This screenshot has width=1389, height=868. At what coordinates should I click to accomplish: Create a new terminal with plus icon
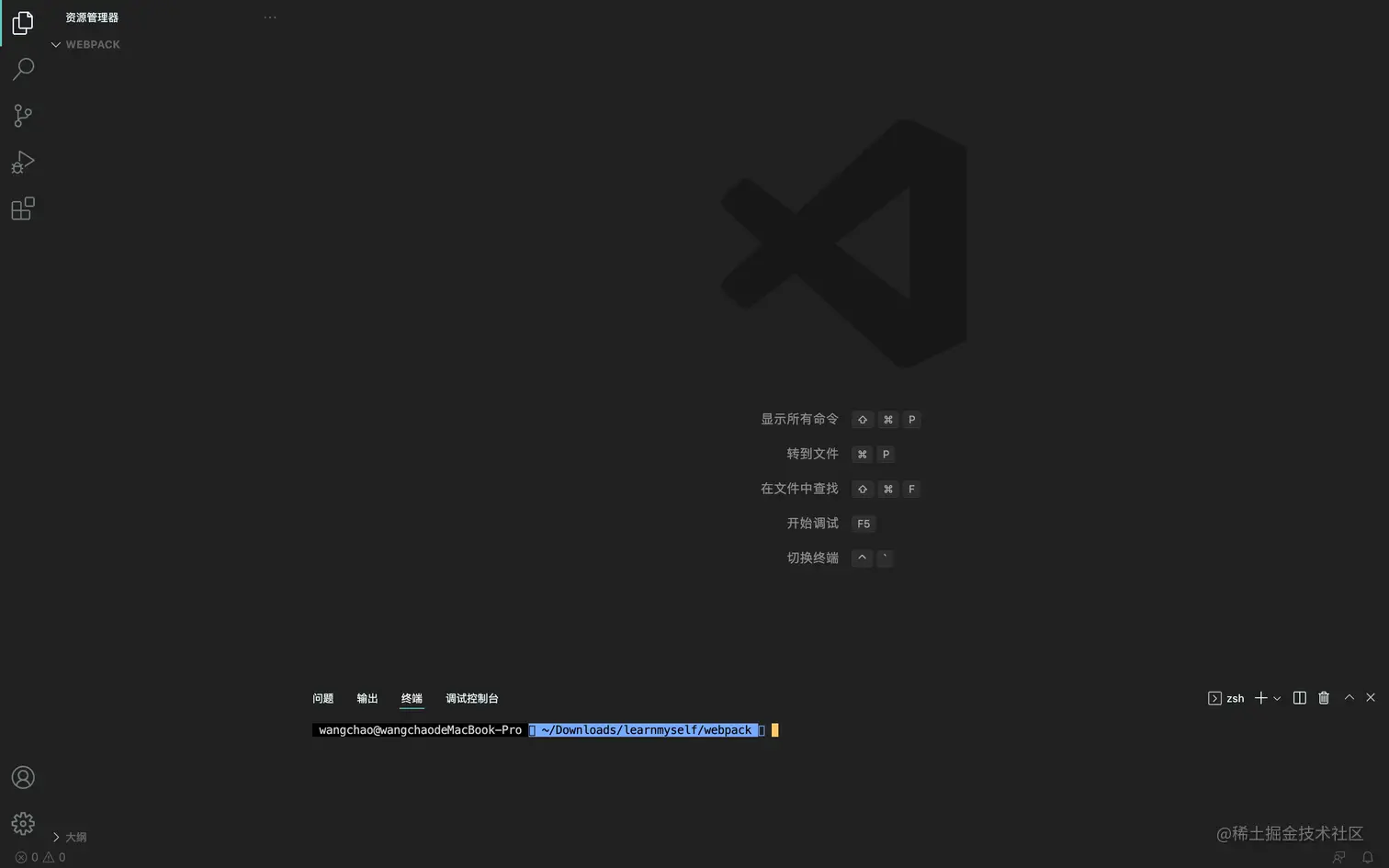pos(1261,698)
